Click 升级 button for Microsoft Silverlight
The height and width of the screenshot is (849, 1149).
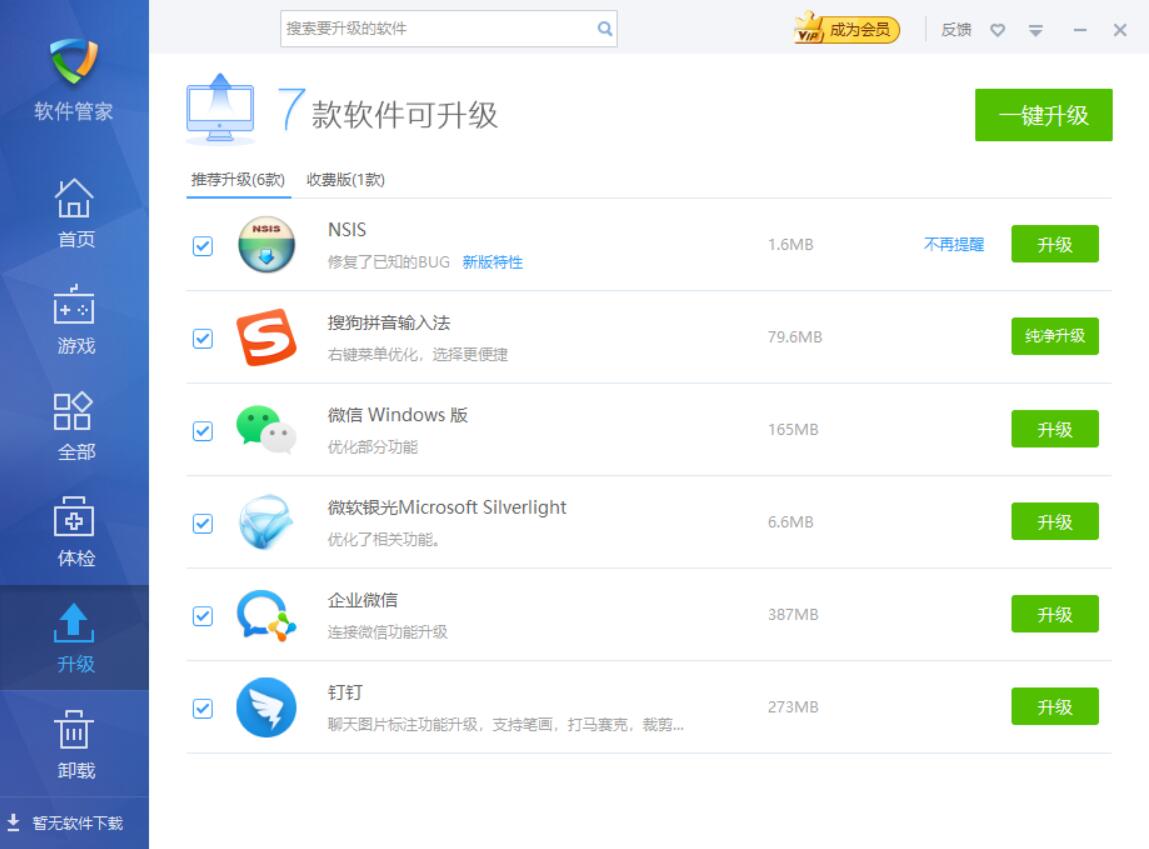[1054, 522]
